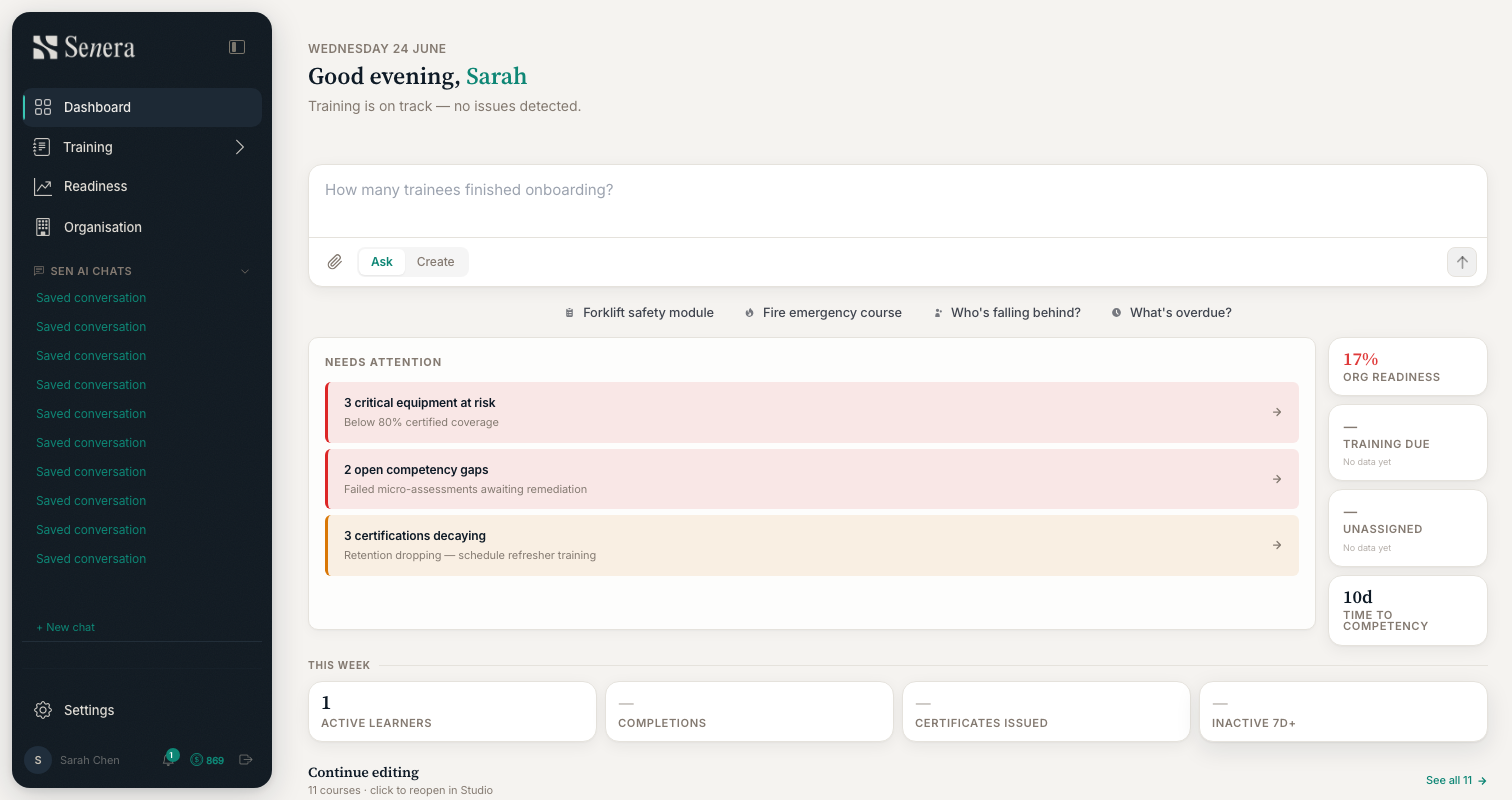Click the green Sarah greeting name
Image resolution: width=1512 pixels, height=800 pixels.
(x=496, y=77)
